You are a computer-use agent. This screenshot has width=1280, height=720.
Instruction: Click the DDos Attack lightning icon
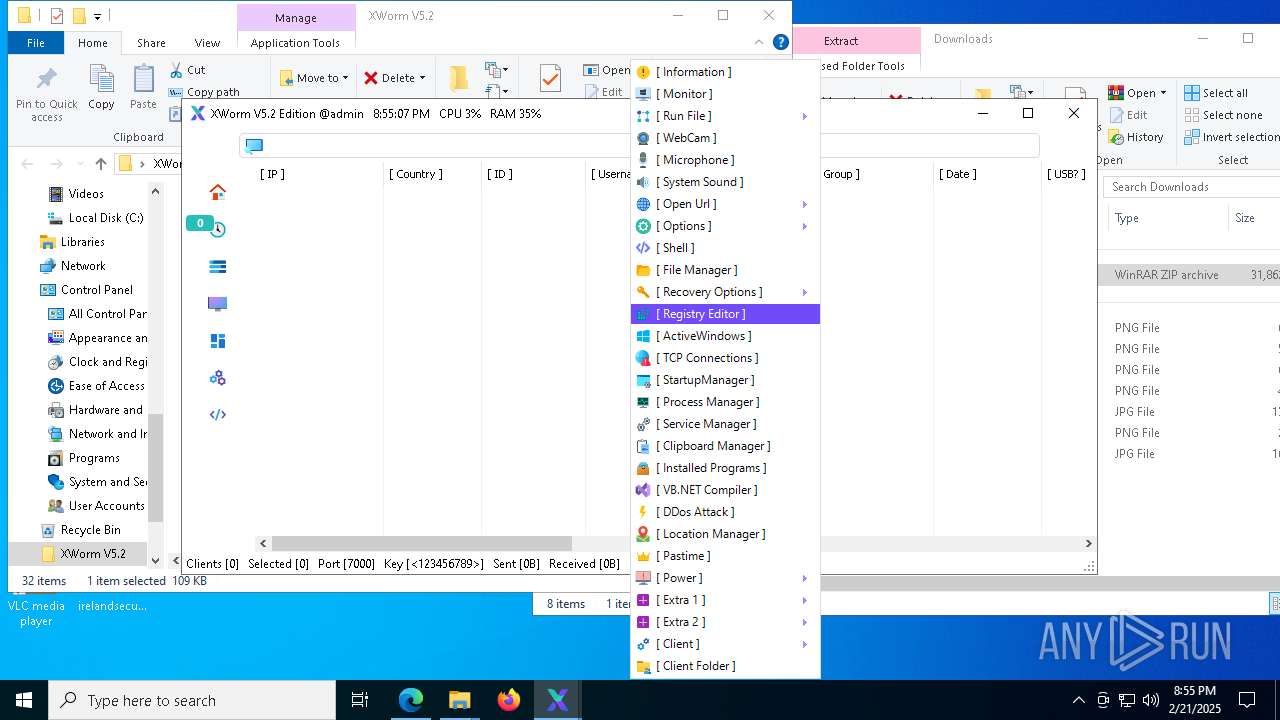[x=643, y=512]
